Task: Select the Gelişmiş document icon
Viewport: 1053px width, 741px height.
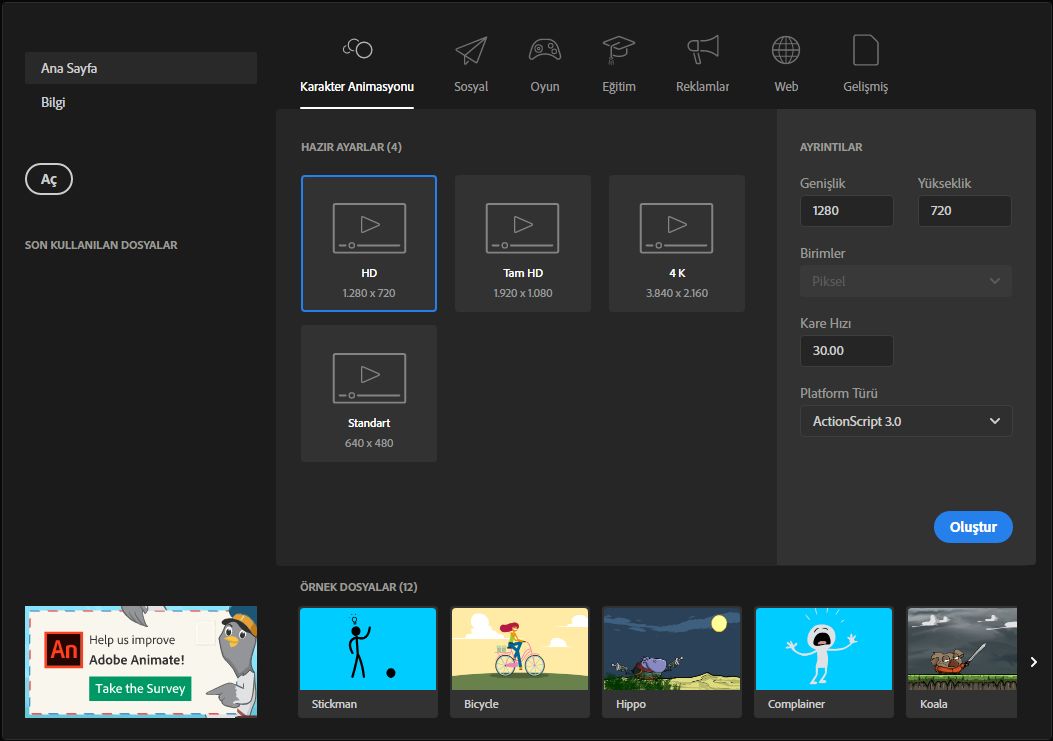Action: point(865,51)
